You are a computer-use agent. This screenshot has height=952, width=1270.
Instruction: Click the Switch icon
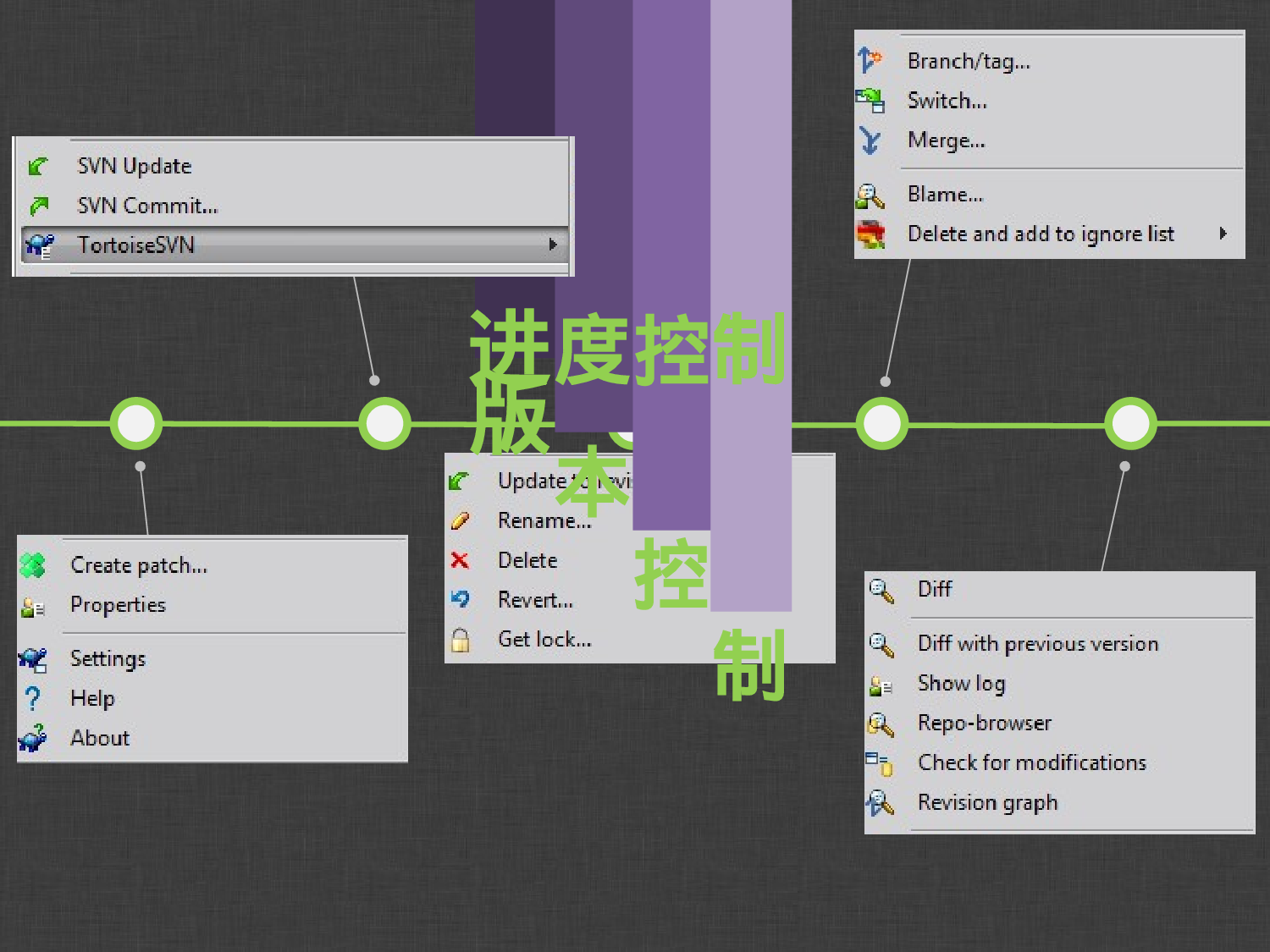tap(870, 101)
